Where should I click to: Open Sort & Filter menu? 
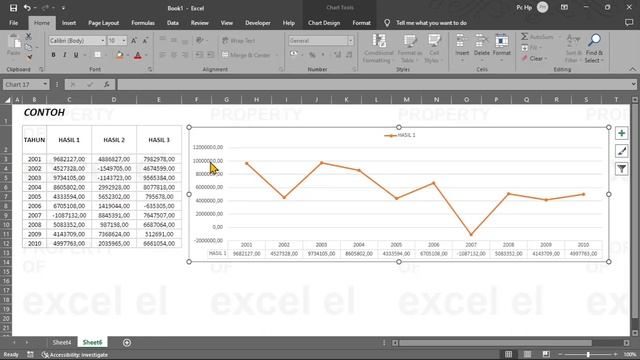(x=573, y=49)
